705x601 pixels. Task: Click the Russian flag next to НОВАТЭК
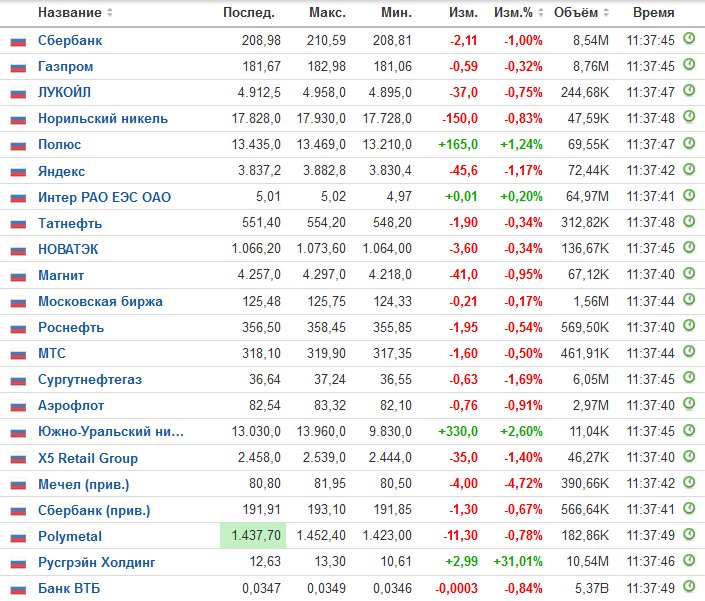point(18,250)
